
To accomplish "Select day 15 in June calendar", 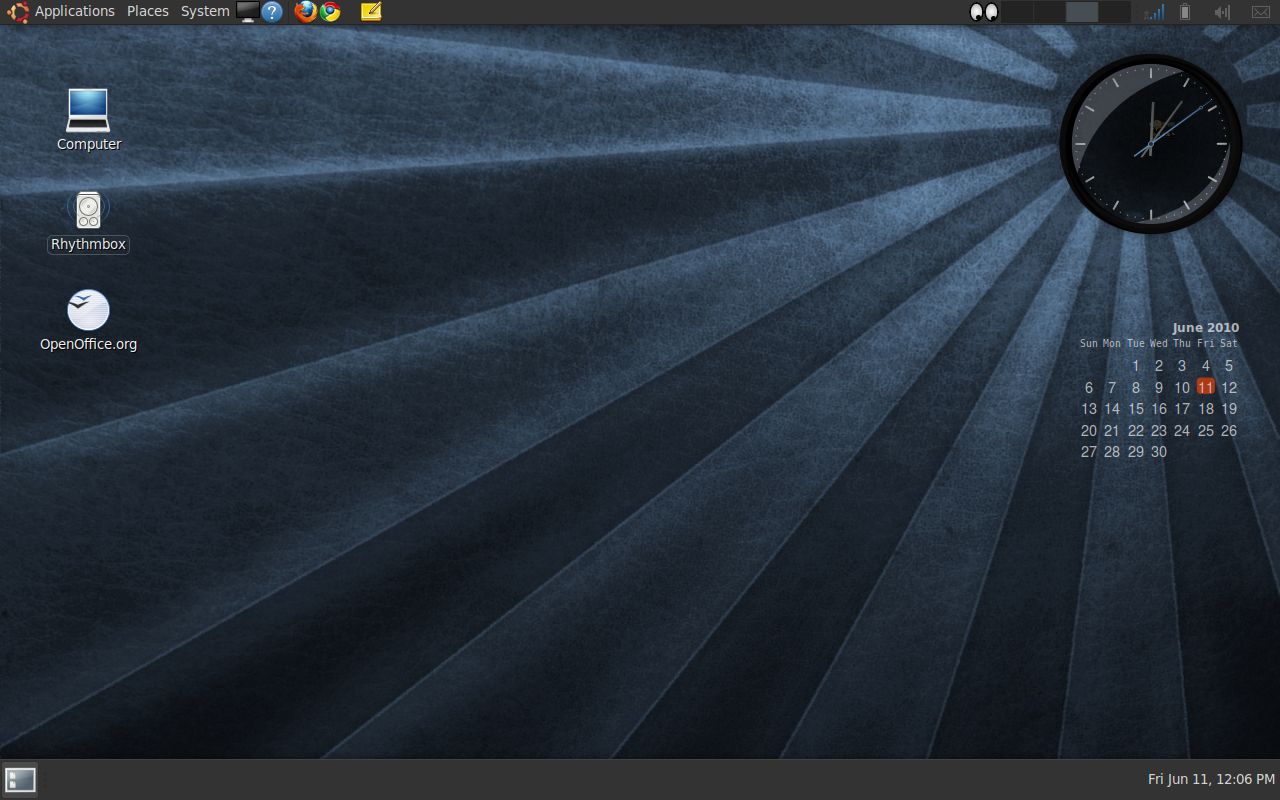I will (x=1136, y=409).
